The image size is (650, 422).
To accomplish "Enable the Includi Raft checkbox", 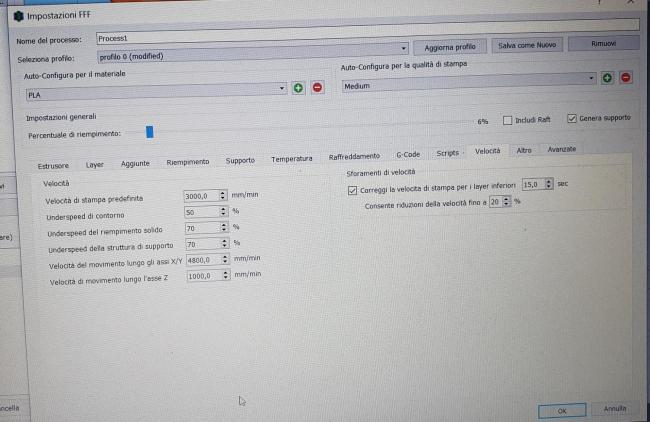I will click(x=508, y=119).
